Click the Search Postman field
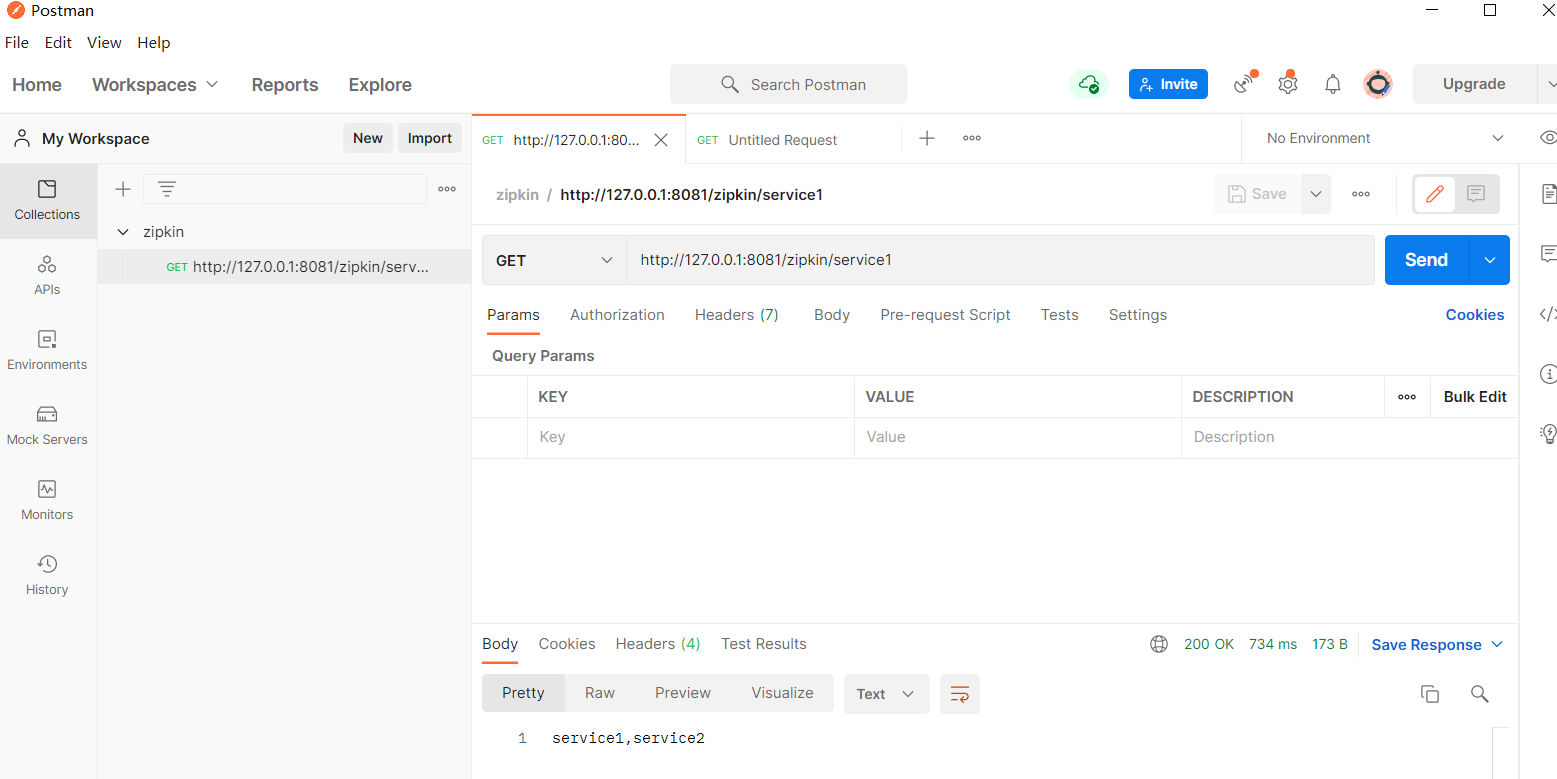Image resolution: width=1557 pixels, height=779 pixels. coord(788,84)
